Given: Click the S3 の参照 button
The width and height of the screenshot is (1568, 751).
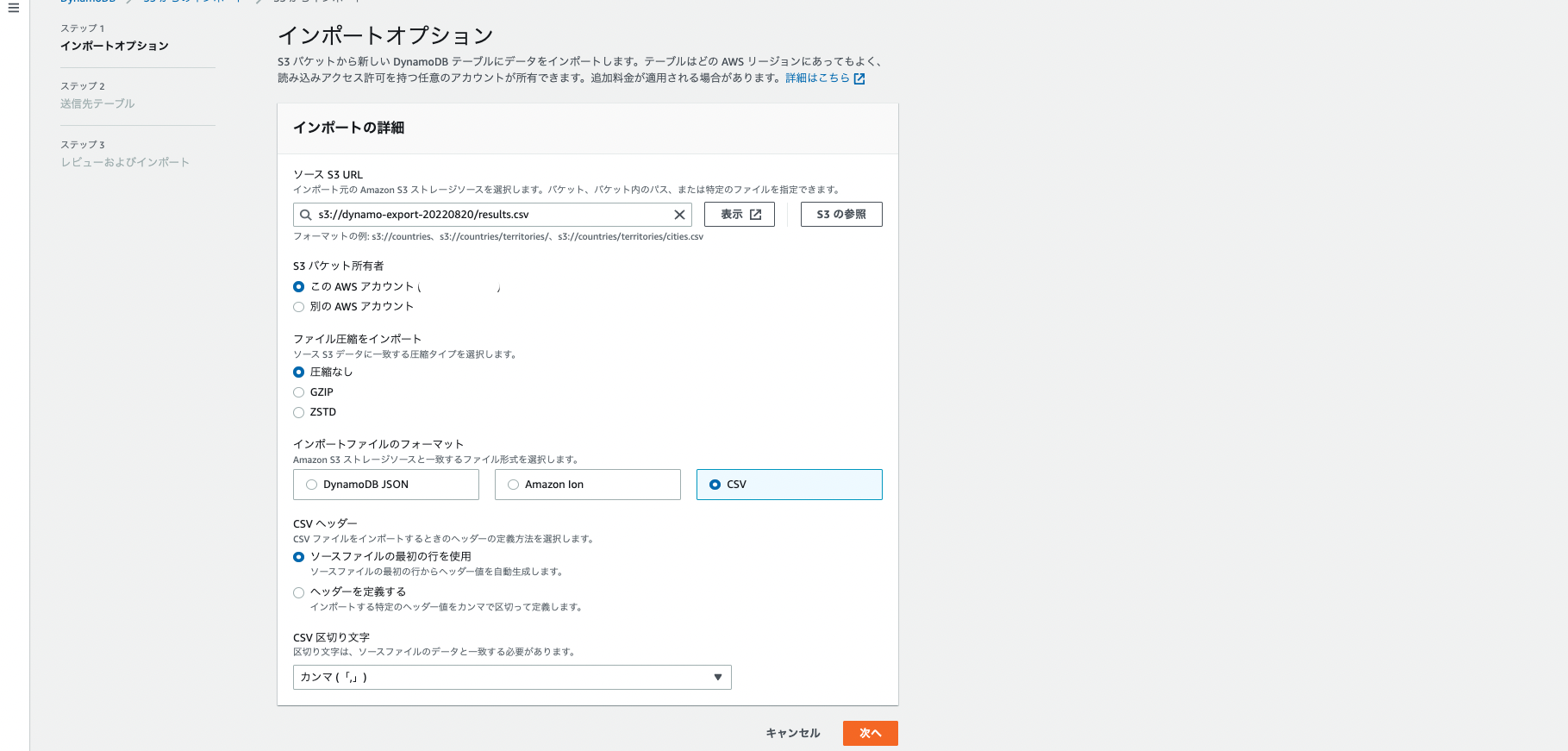Looking at the screenshot, I should (841, 215).
